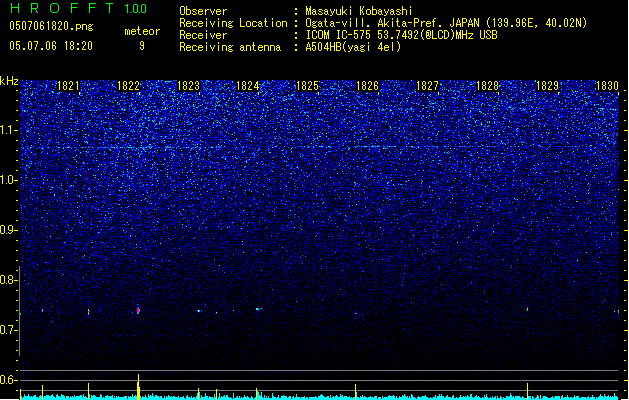Click the 0.6 frequency axis label

coord(8,380)
